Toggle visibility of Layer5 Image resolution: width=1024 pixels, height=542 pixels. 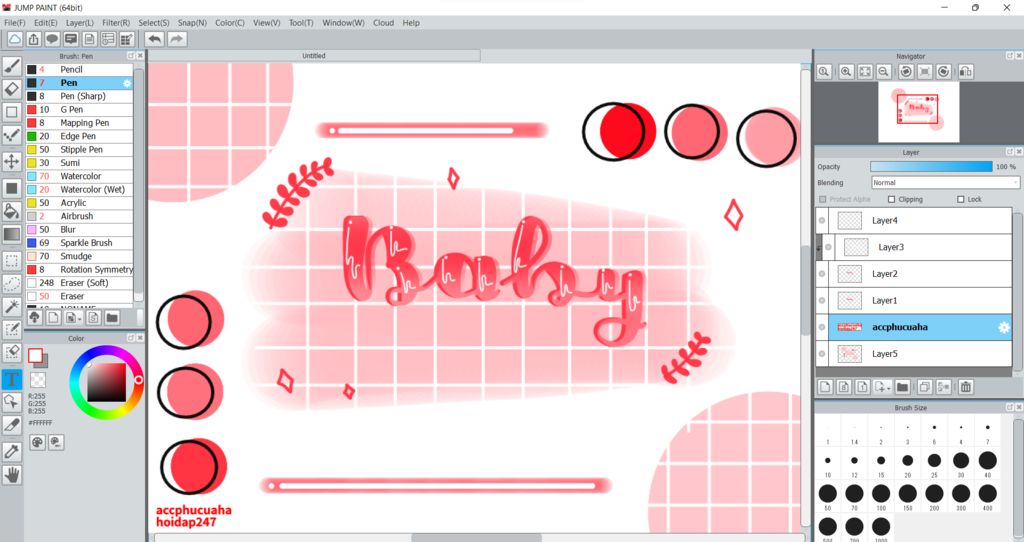(x=822, y=354)
